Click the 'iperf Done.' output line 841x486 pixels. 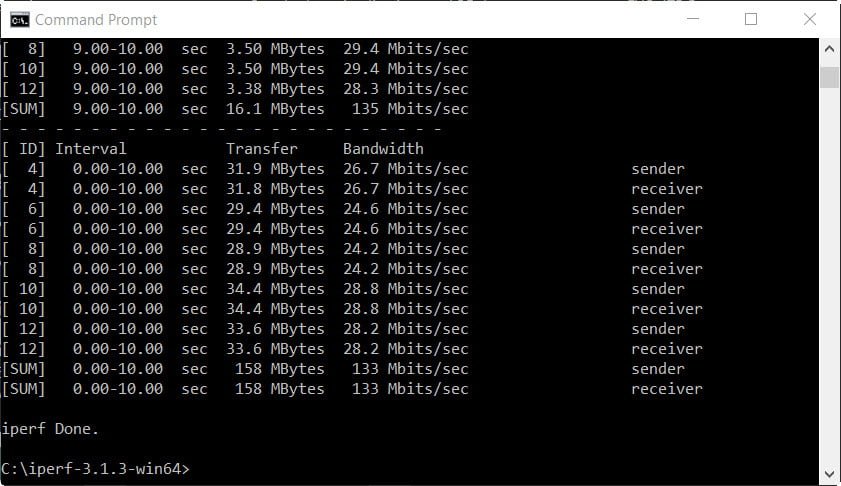click(x=50, y=429)
